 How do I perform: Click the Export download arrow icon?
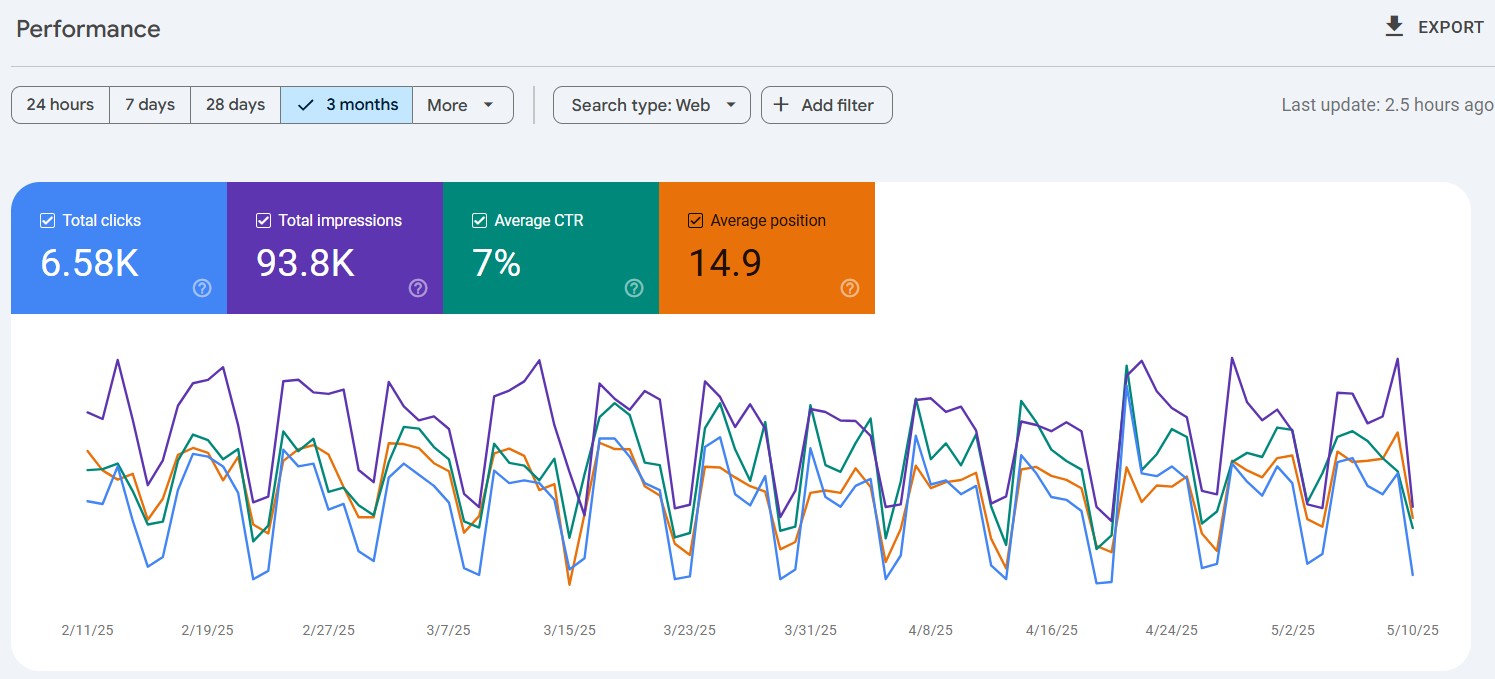click(1394, 27)
